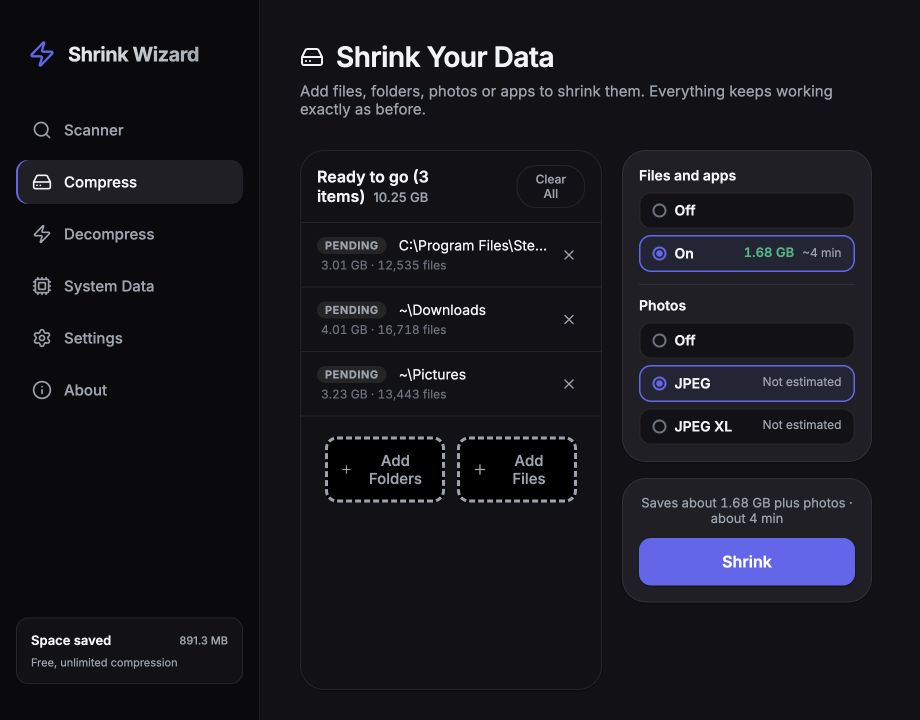Open the Compress section
Image resolution: width=920 pixels, height=720 pixels.
pyautogui.click(x=130, y=182)
